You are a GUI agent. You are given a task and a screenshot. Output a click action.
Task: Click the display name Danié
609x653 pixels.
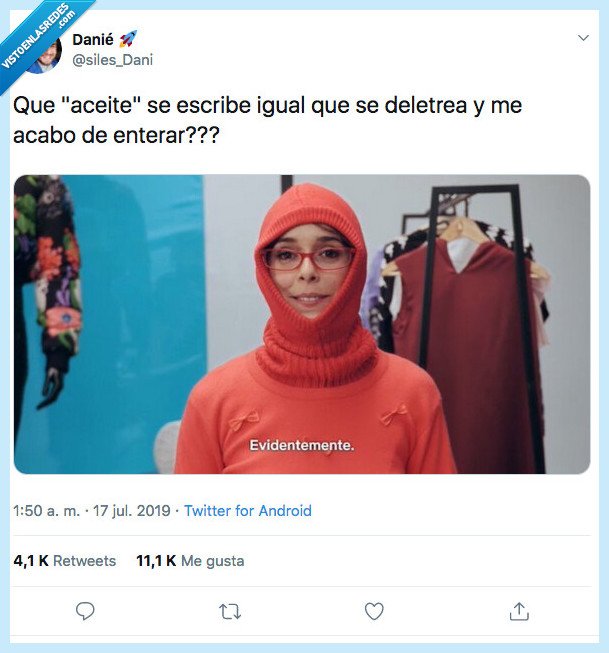(x=93, y=40)
